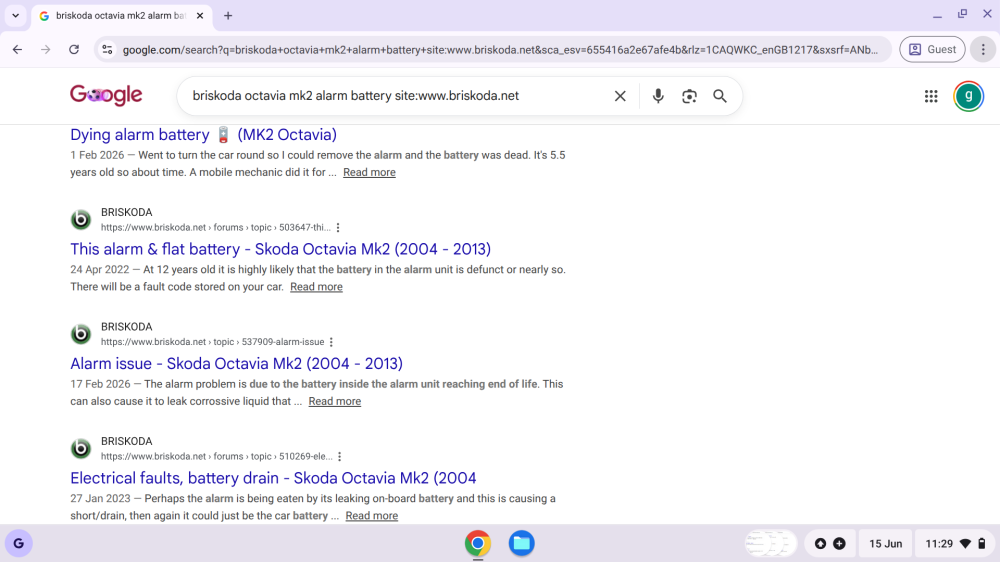Open the Files app from the shelf
Screen dimensions: 1000x562
tap(521, 544)
